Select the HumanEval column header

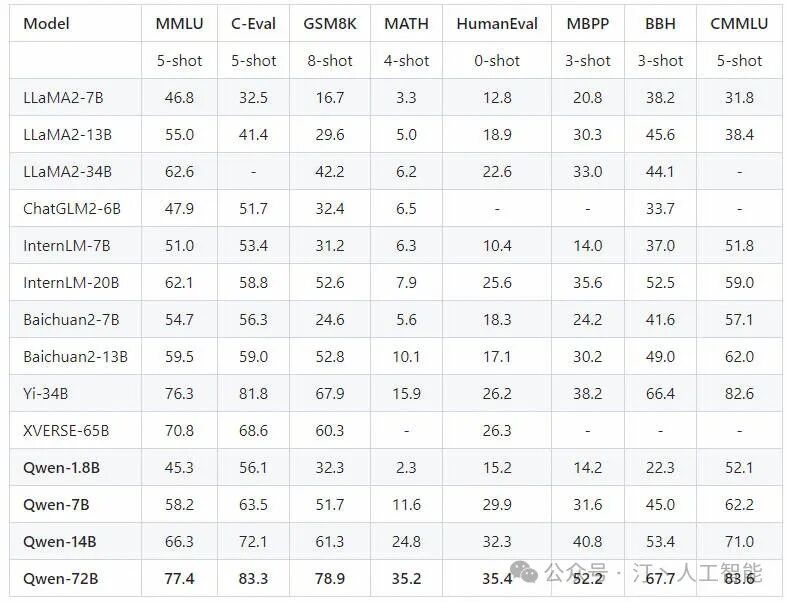(x=497, y=23)
